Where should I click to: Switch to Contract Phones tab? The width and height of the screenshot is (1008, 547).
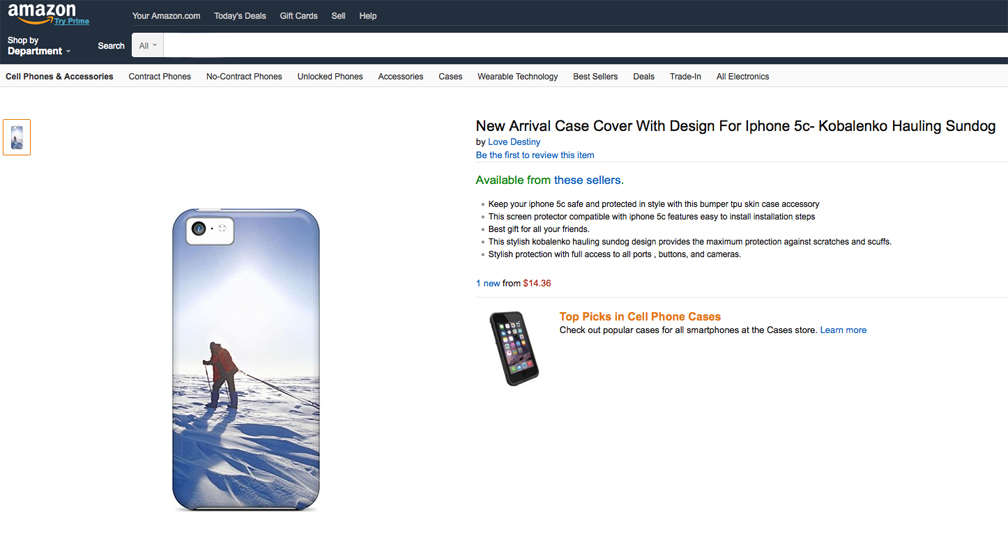pyautogui.click(x=160, y=77)
